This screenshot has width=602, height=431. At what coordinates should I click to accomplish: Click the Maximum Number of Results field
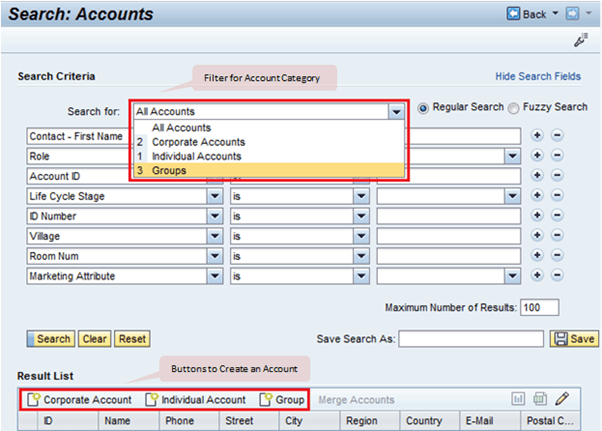pos(540,307)
